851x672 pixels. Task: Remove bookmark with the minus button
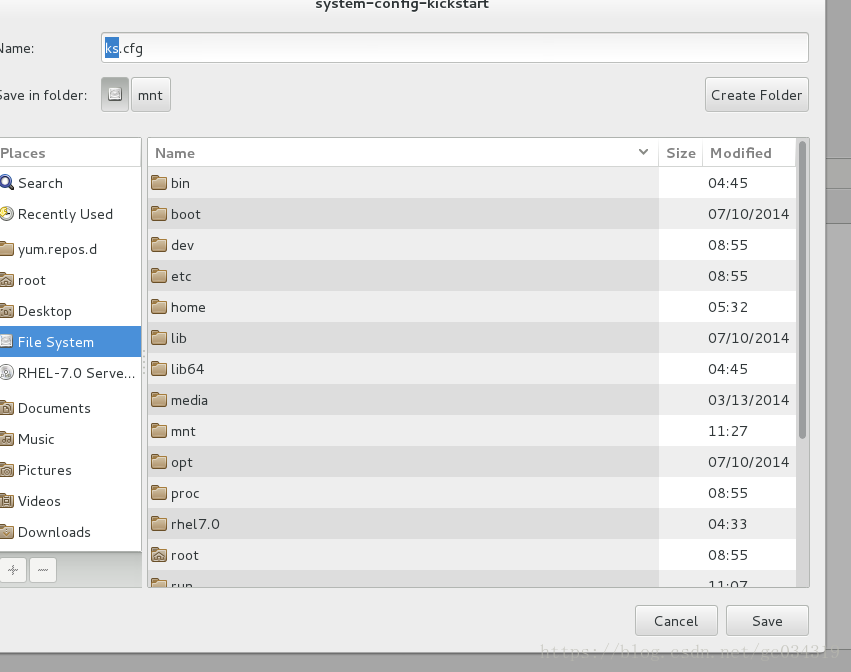point(43,570)
